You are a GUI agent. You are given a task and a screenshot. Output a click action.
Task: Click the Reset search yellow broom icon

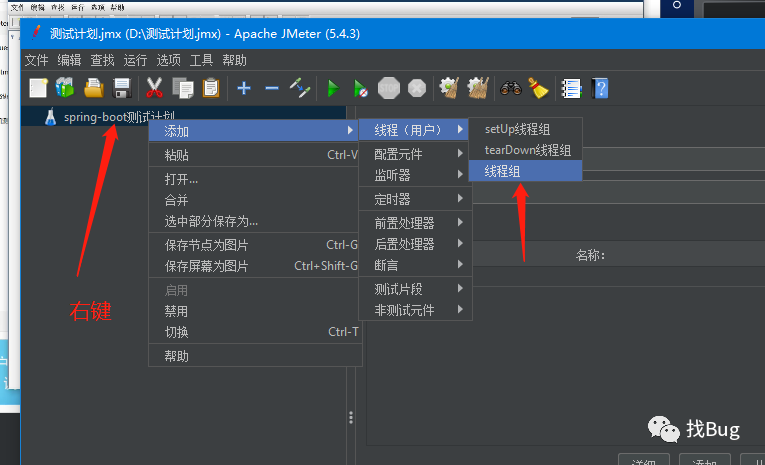pyautogui.click(x=538, y=88)
